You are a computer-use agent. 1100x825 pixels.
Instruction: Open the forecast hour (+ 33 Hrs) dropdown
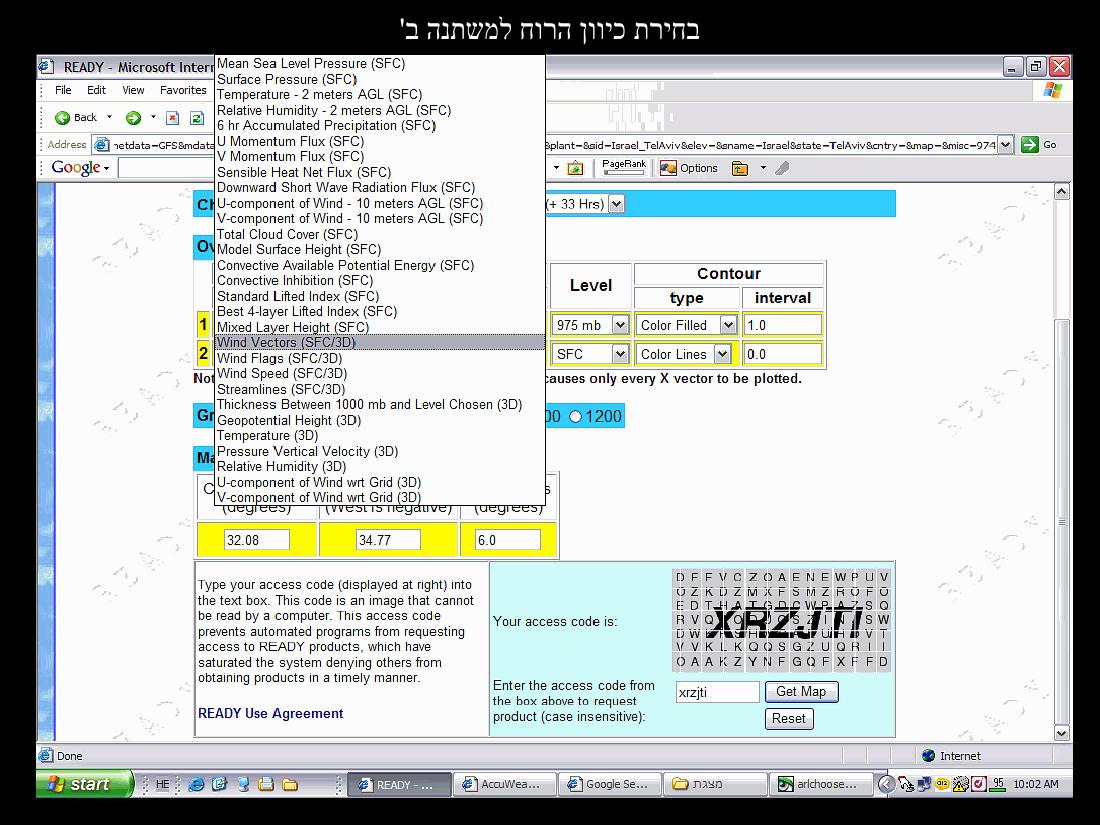[616, 204]
